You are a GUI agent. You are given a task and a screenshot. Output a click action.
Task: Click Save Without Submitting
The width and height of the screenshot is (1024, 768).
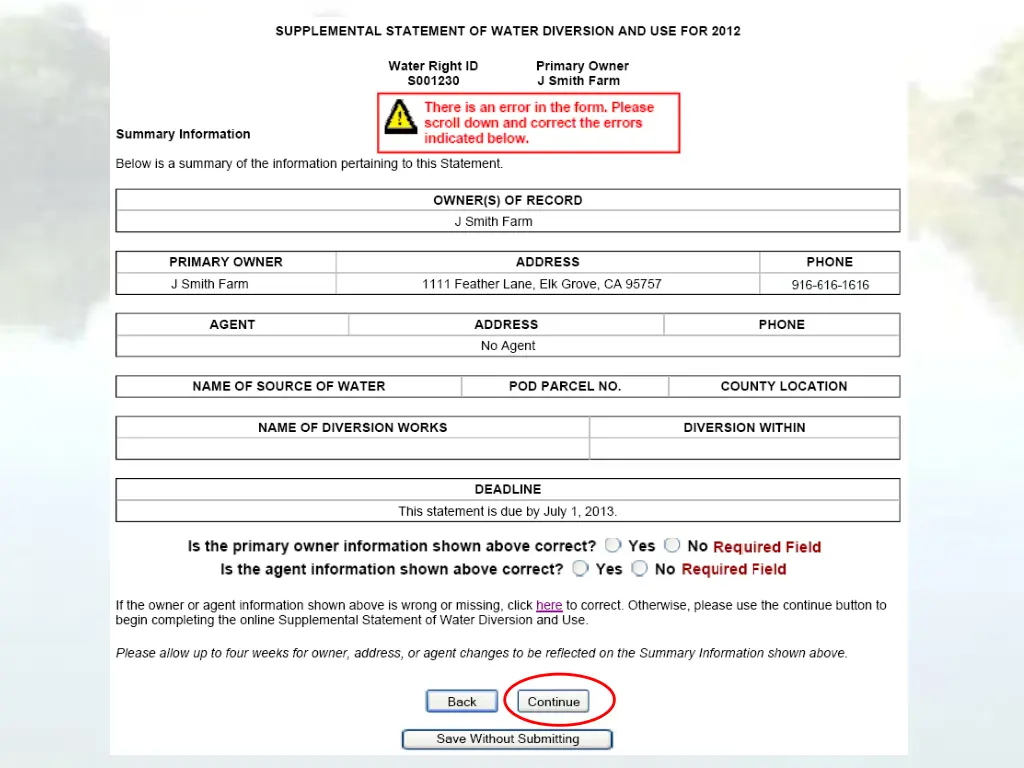[x=507, y=739]
